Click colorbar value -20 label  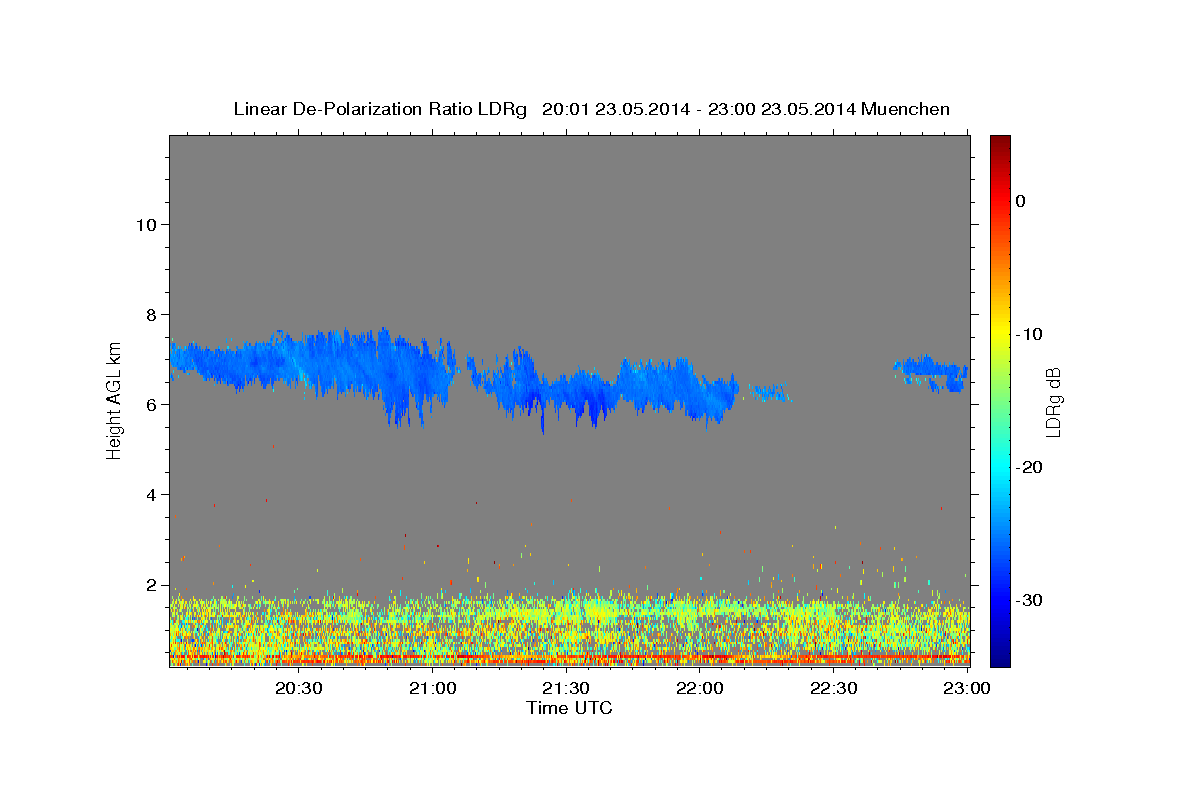1028,467
